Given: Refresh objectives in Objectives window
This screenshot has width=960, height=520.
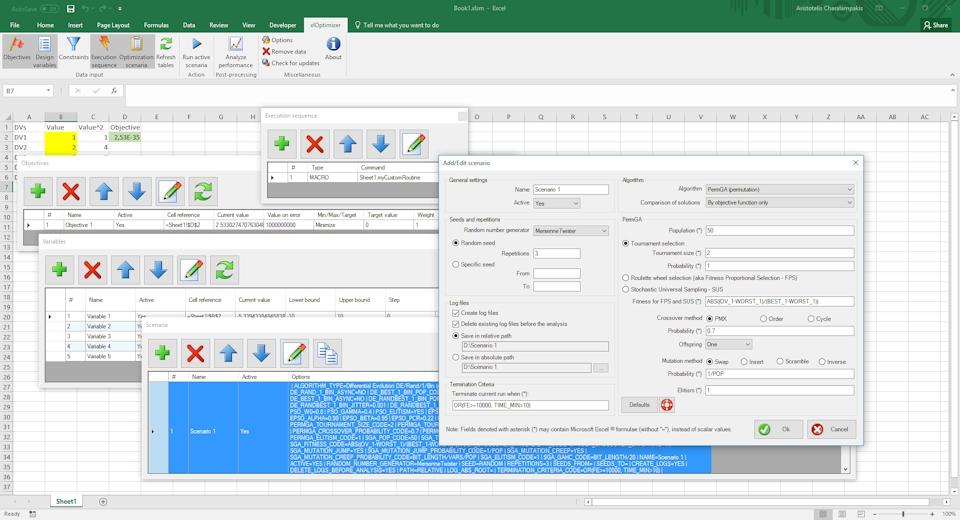Looking at the screenshot, I should tap(203, 192).
